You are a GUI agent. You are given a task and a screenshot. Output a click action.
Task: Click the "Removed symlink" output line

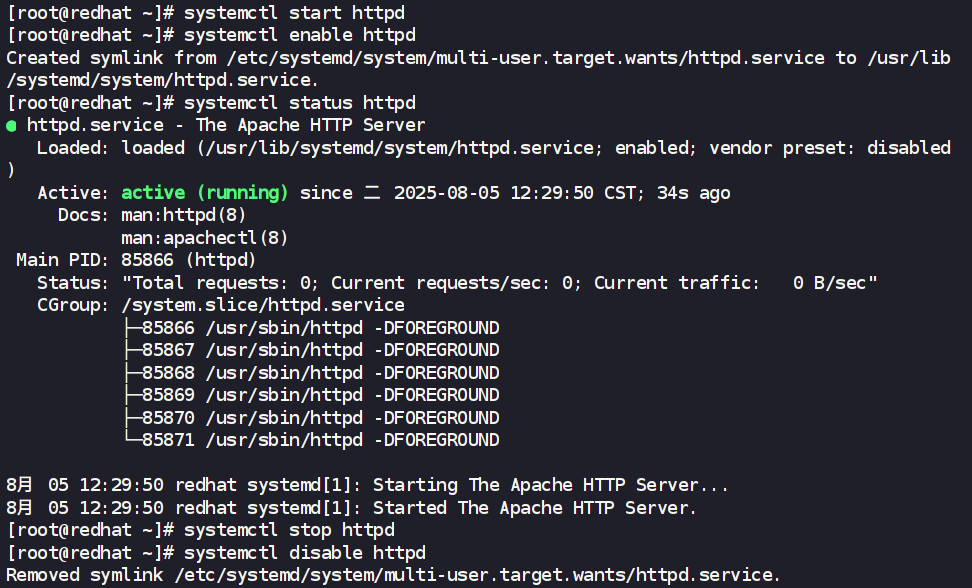click(x=392, y=575)
